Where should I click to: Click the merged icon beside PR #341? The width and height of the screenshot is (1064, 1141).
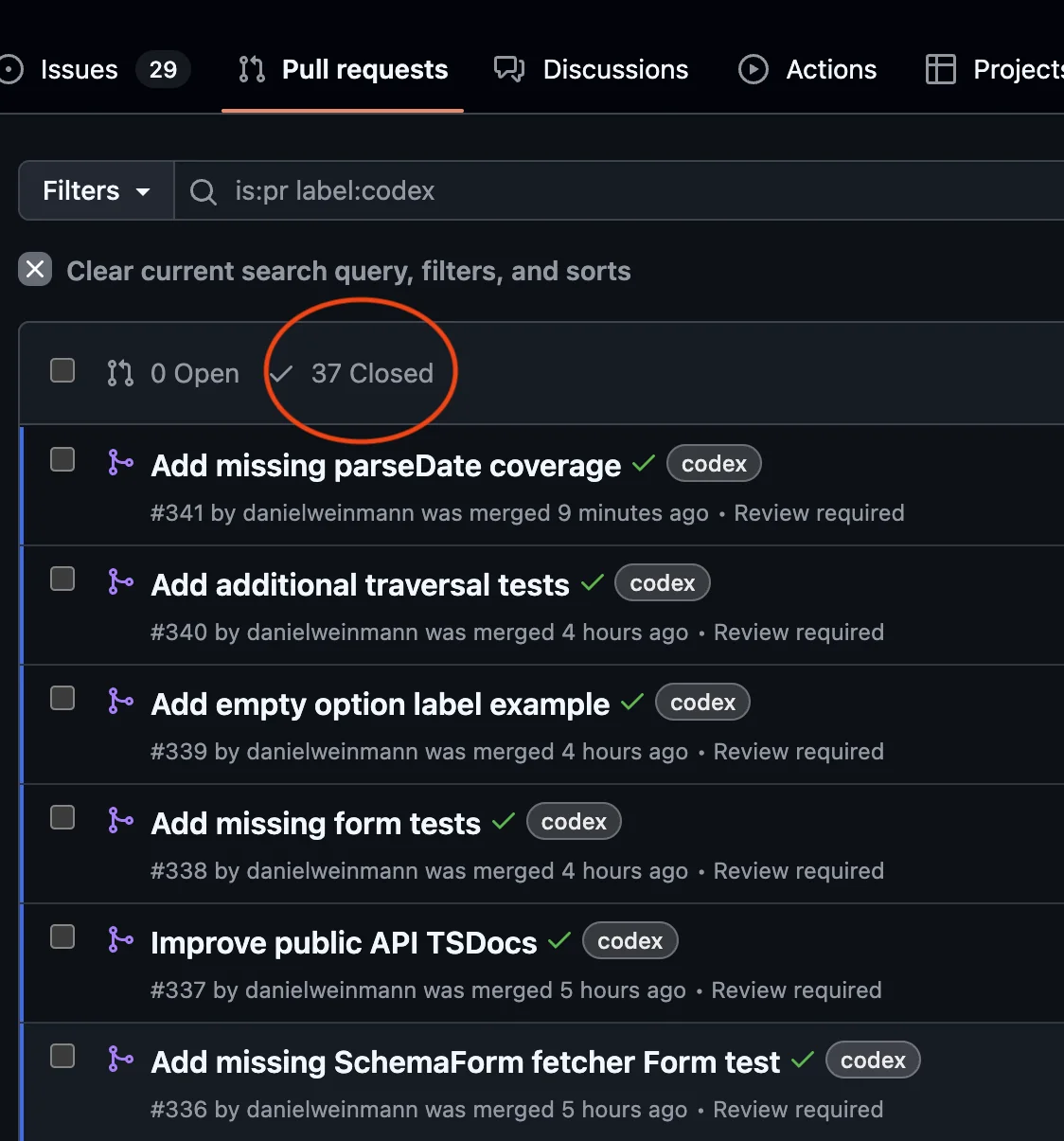120,462
